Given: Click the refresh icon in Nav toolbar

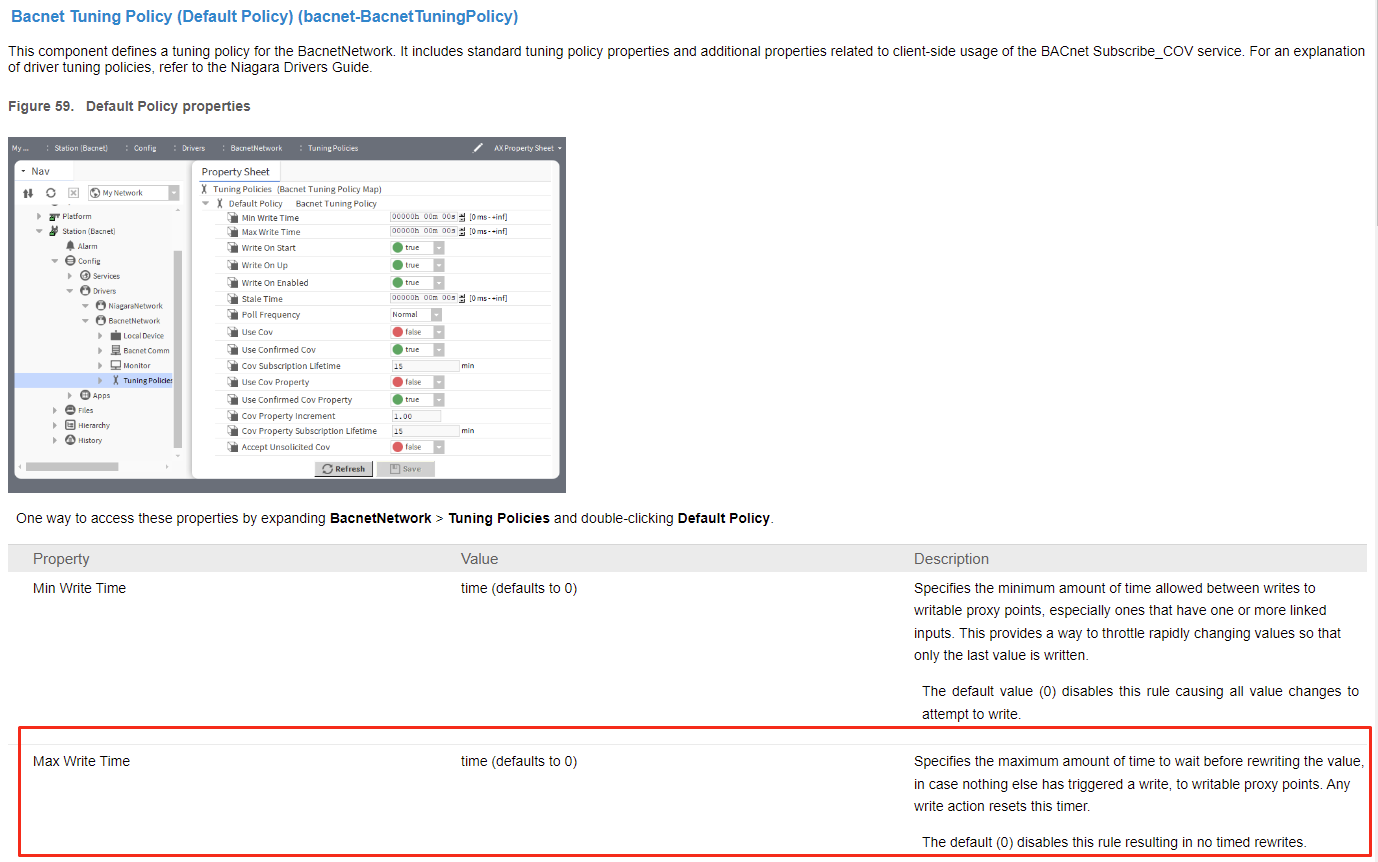Looking at the screenshot, I should click(x=51, y=193).
